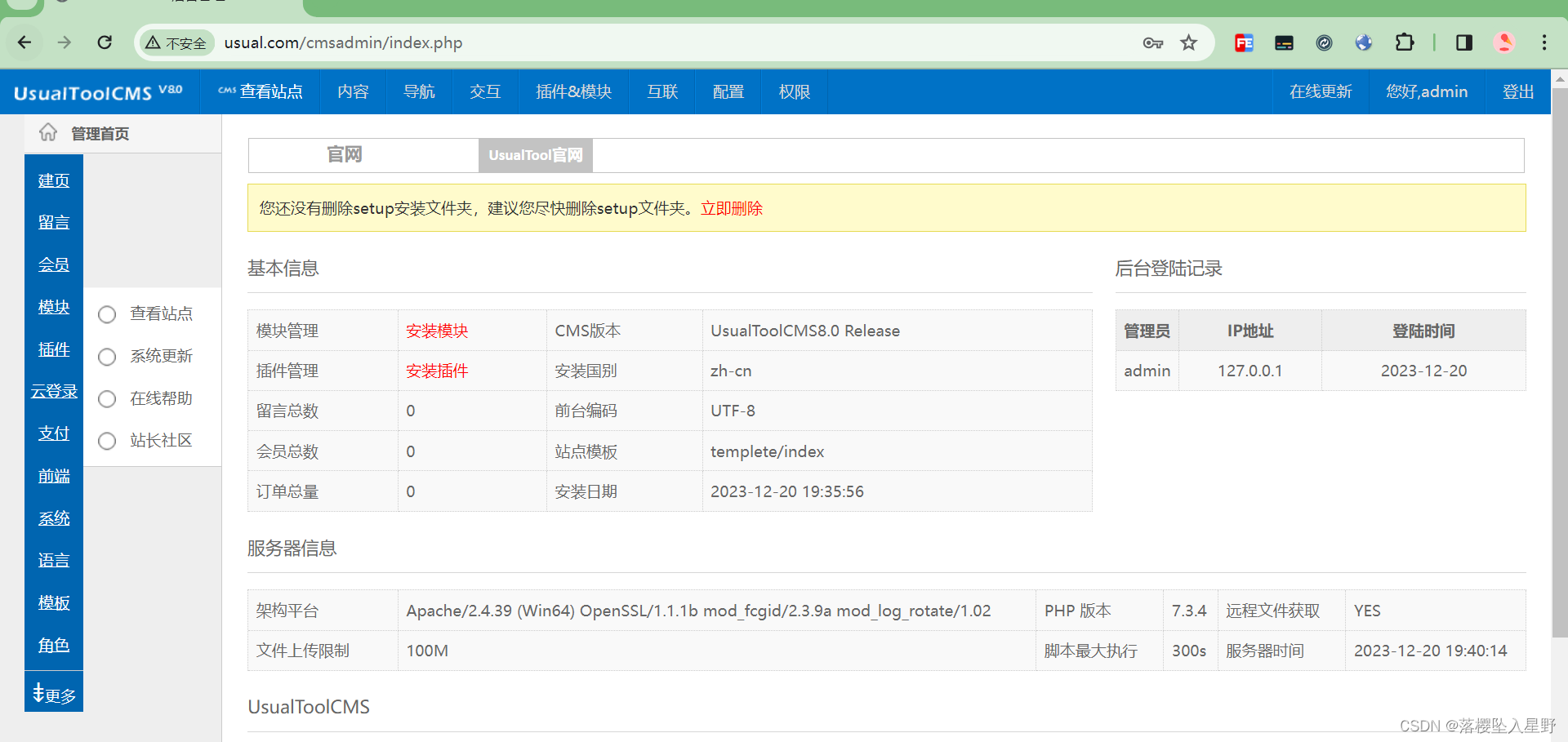Image resolution: width=1568 pixels, height=742 pixels.
Task: Click the page vertical scrollbar thumb
Action: pos(1559,362)
